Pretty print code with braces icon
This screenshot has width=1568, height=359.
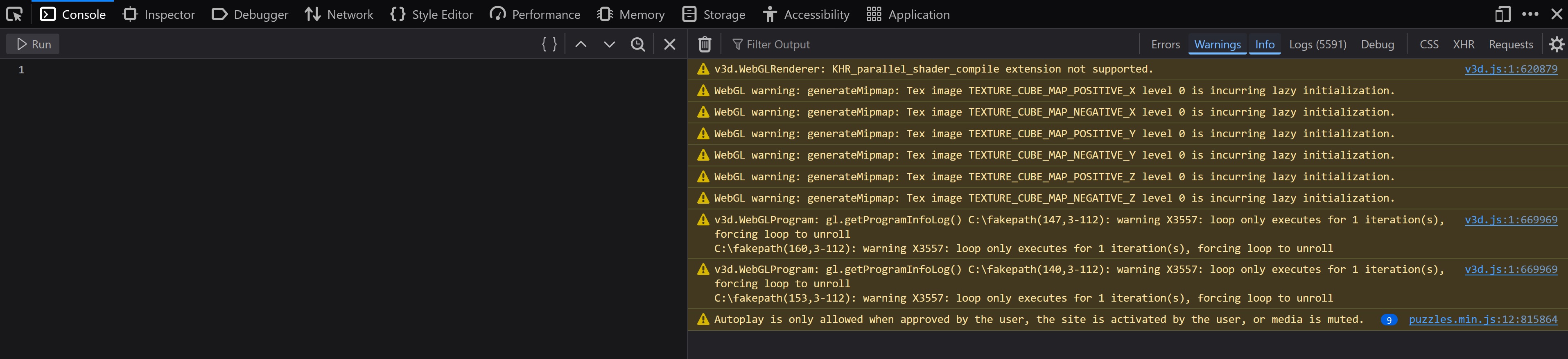click(549, 44)
